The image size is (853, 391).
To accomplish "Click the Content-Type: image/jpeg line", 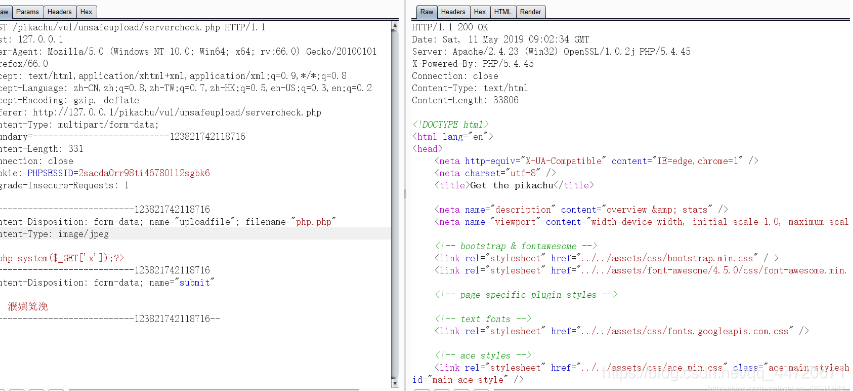I will pos(54,234).
